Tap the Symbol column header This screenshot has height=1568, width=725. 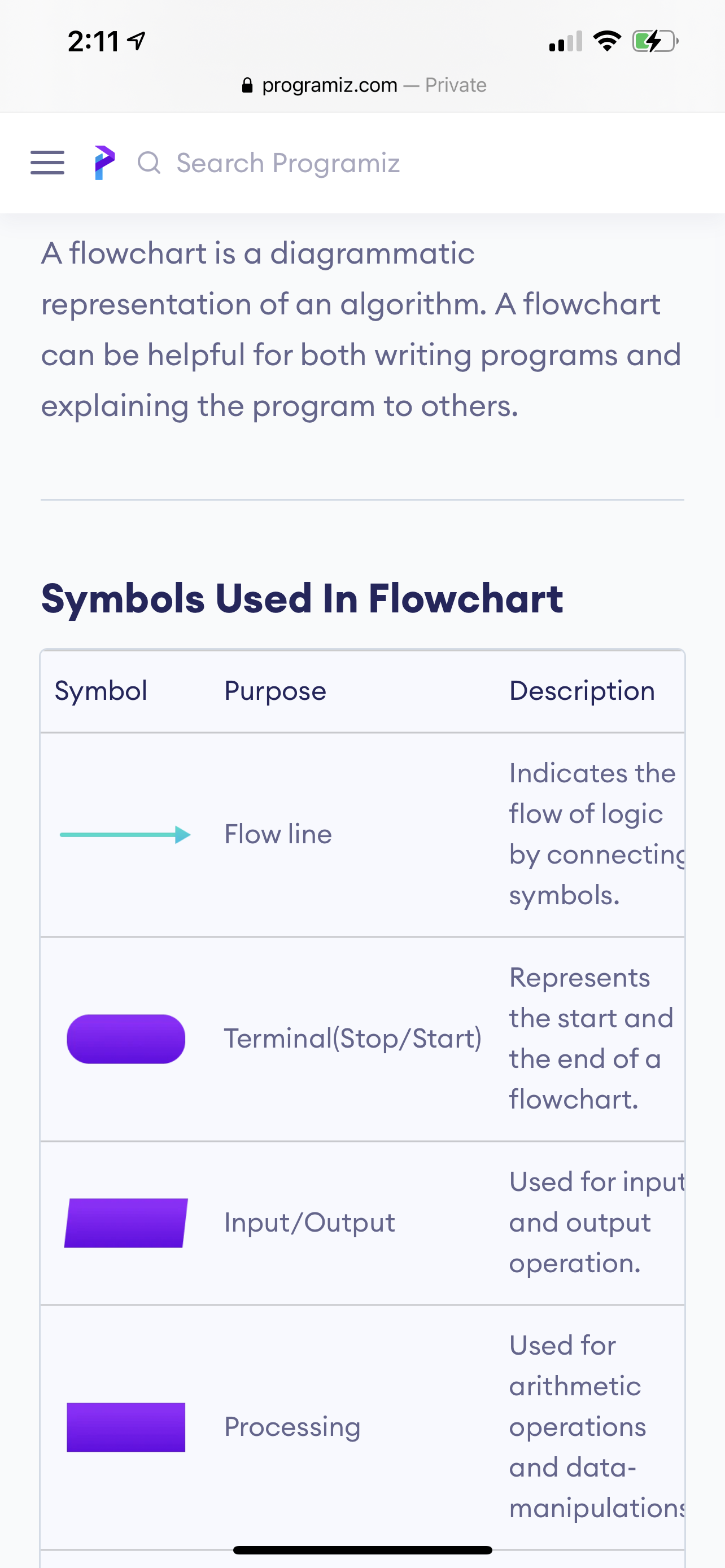101,691
